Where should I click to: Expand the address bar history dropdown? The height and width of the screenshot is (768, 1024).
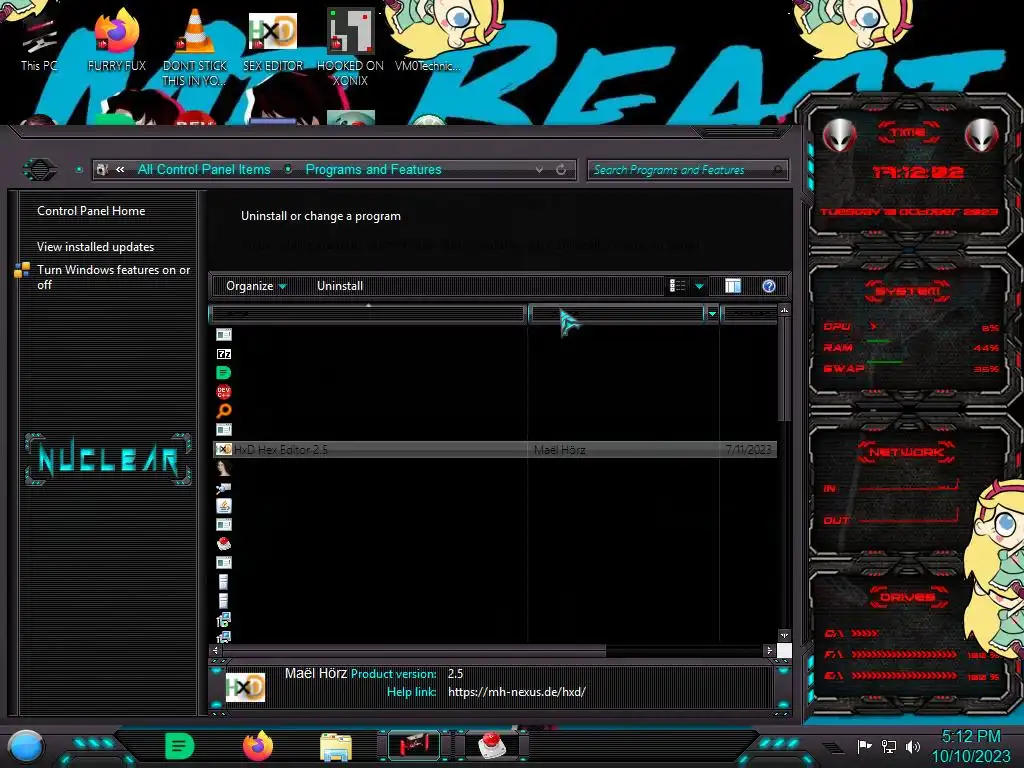tap(539, 170)
